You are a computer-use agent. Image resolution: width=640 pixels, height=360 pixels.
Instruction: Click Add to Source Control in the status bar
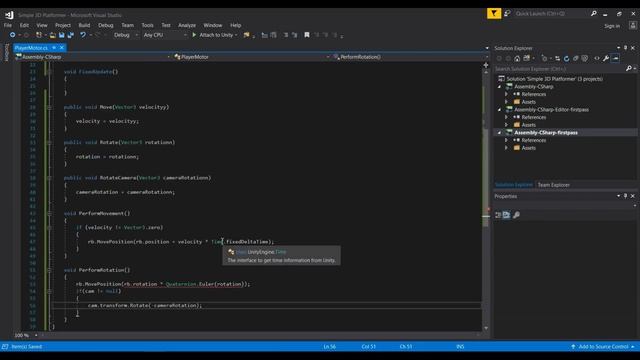(x=603, y=347)
